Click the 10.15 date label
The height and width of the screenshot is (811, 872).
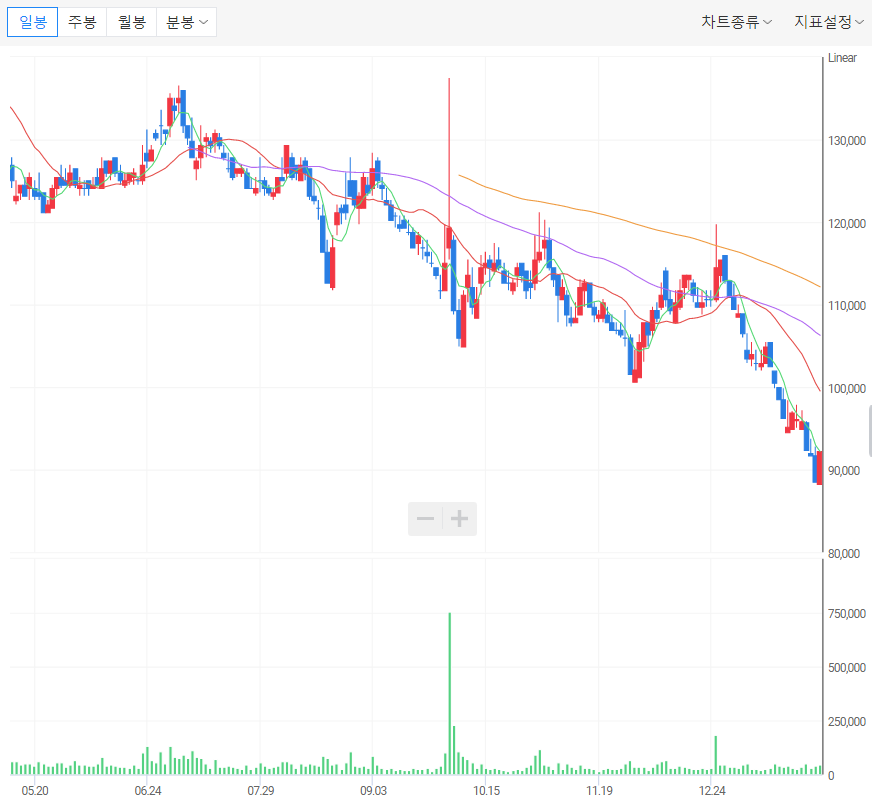pos(487,790)
